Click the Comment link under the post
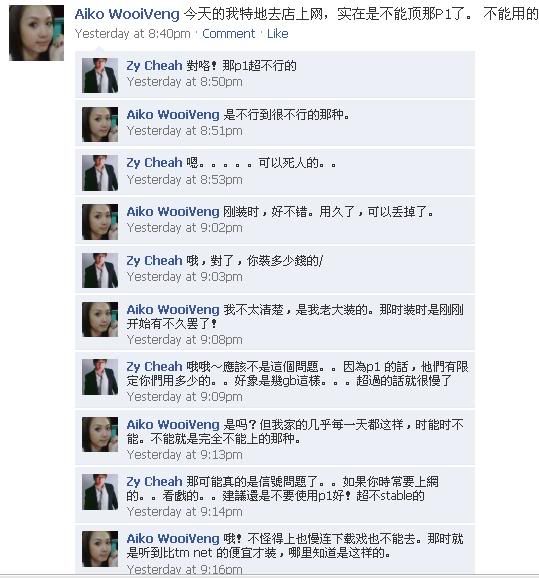 [x=228, y=34]
